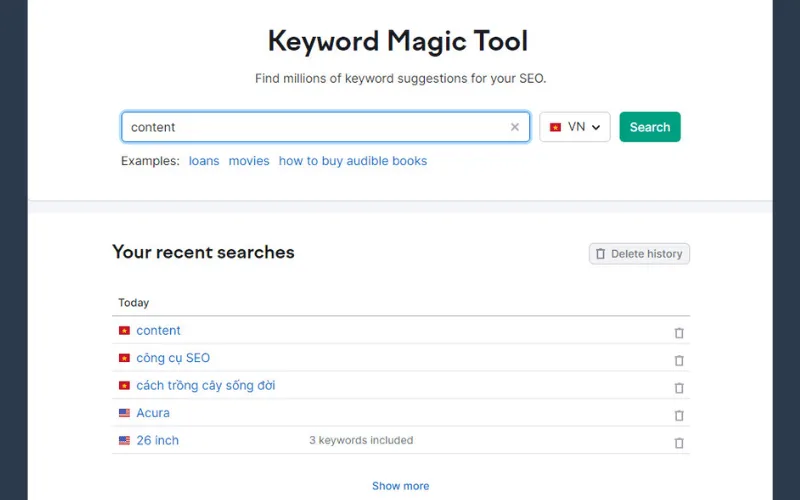Delete công cụ SEO search with trash icon

[679, 360]
